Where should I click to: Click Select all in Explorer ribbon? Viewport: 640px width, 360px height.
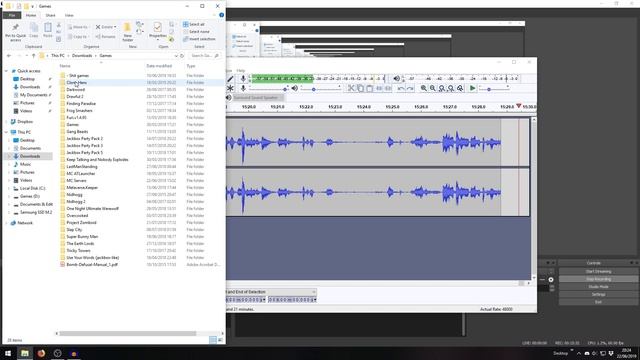pos(194,24)
